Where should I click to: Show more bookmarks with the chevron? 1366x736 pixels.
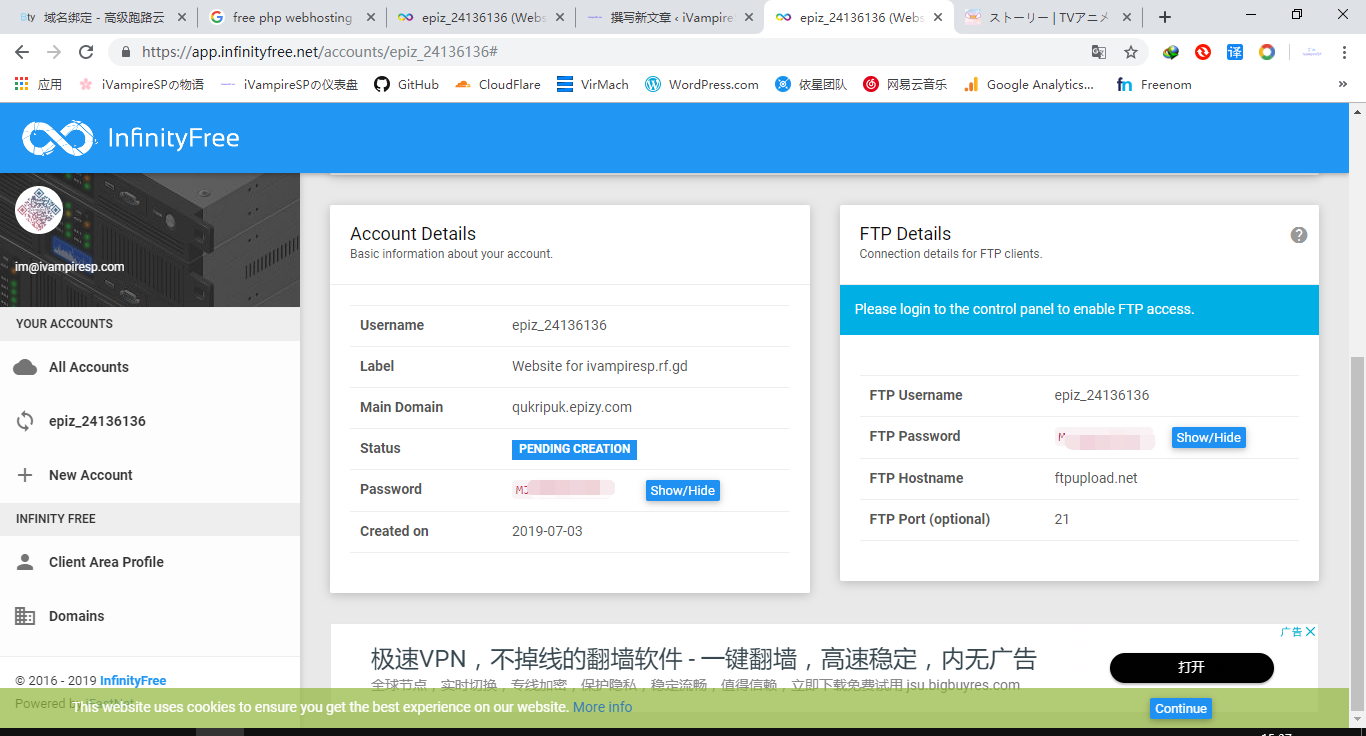pyautogui.click(x=1342, y=85)
